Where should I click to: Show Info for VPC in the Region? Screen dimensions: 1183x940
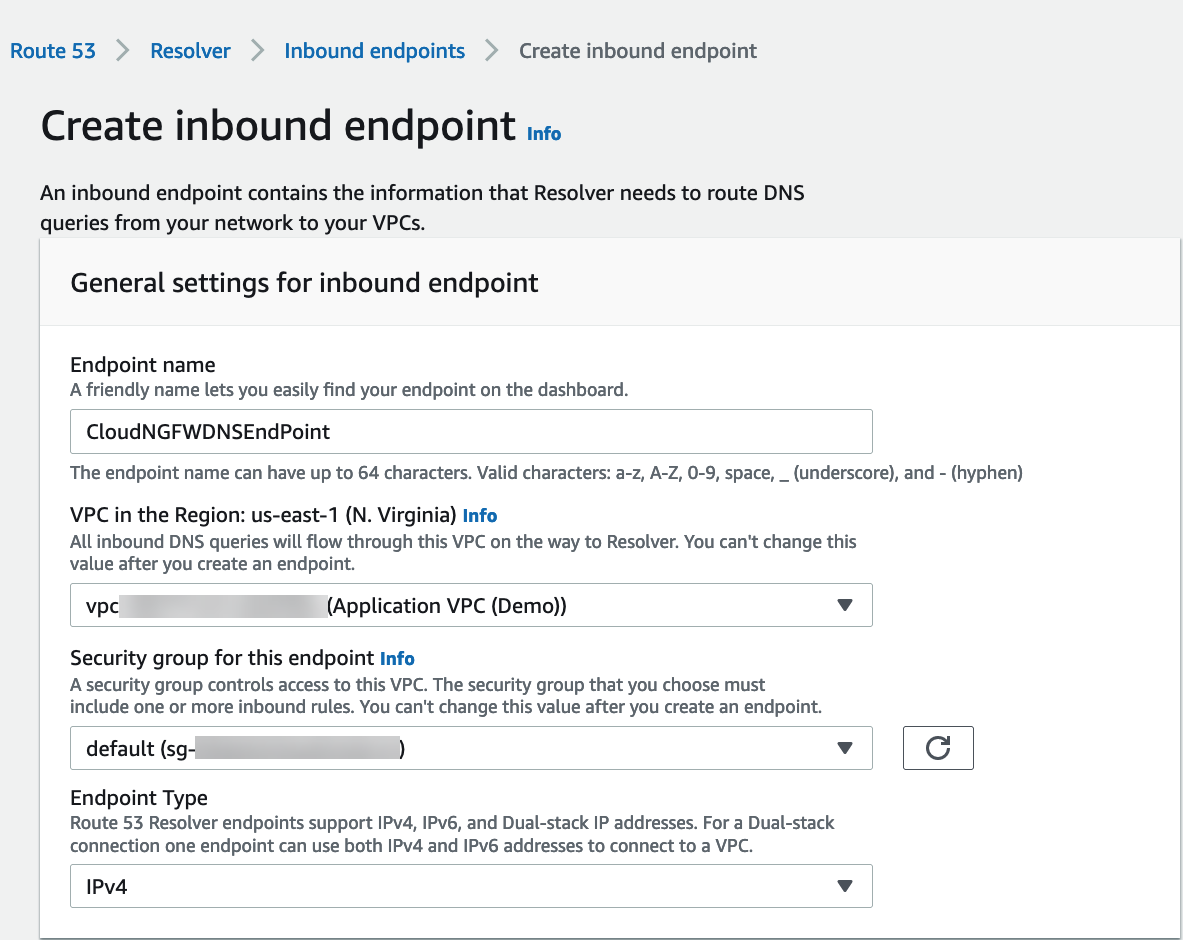(x=480, y=516)
